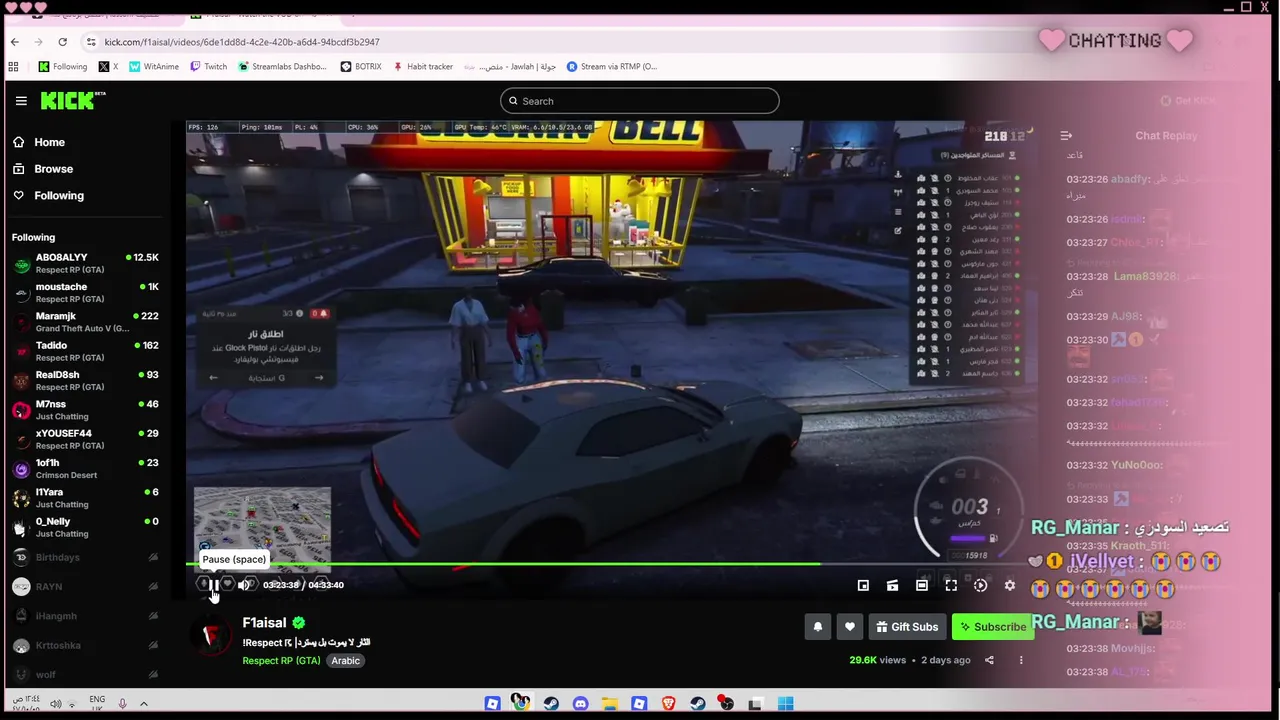Image resolution: width=1280 pixels, height=720 pixels.
Task: Open l1Yara channel in Following list
Action: pos(86,498)
